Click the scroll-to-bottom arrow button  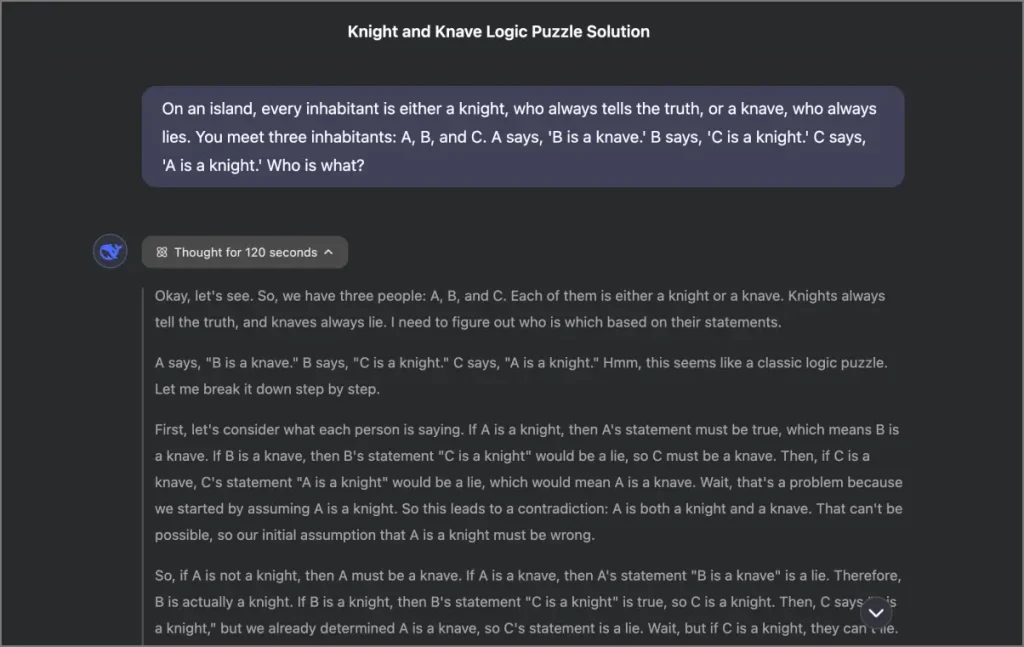pyautogui.click(x=875, y=612)
